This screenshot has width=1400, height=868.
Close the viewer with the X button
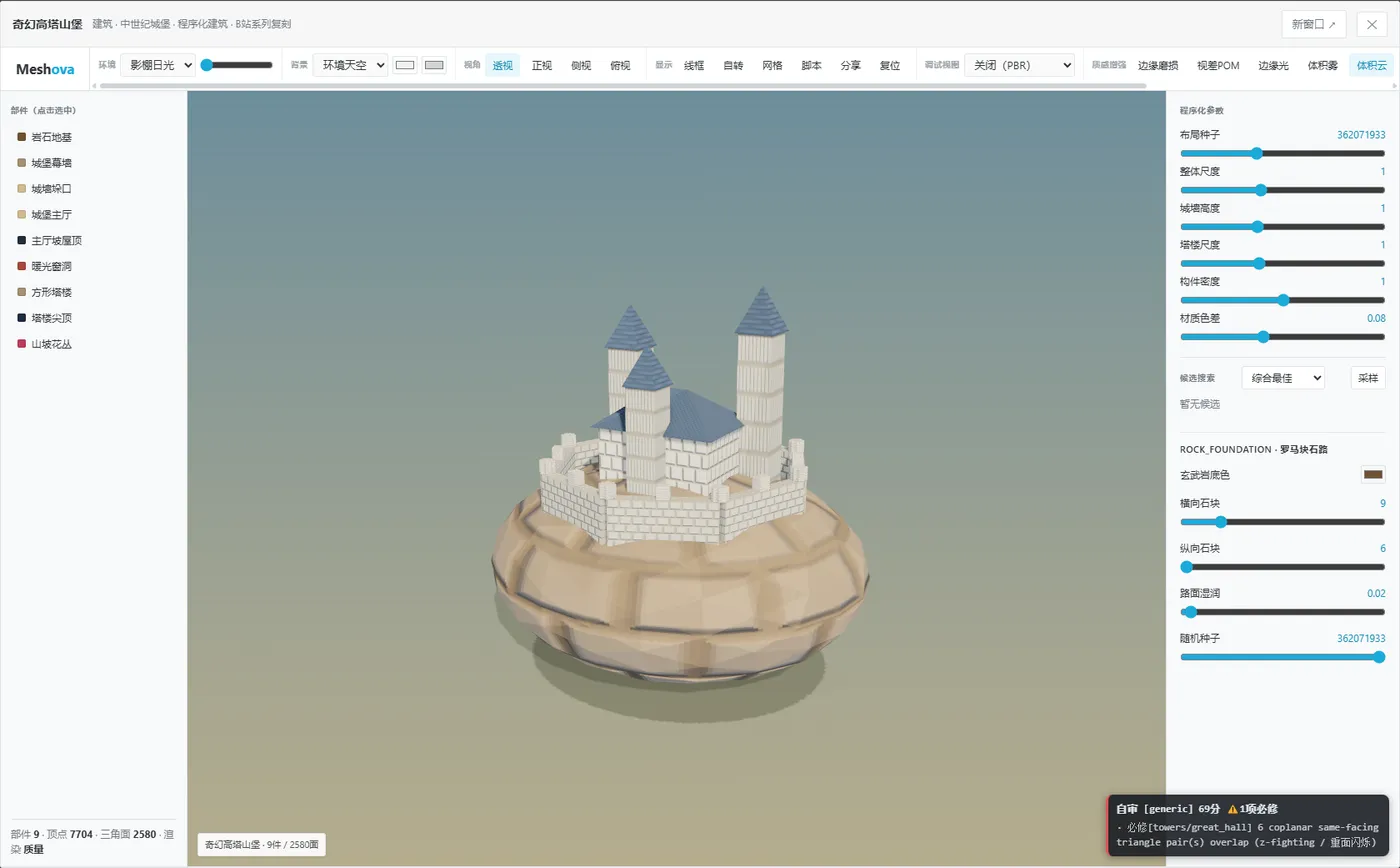point(1372,24)
